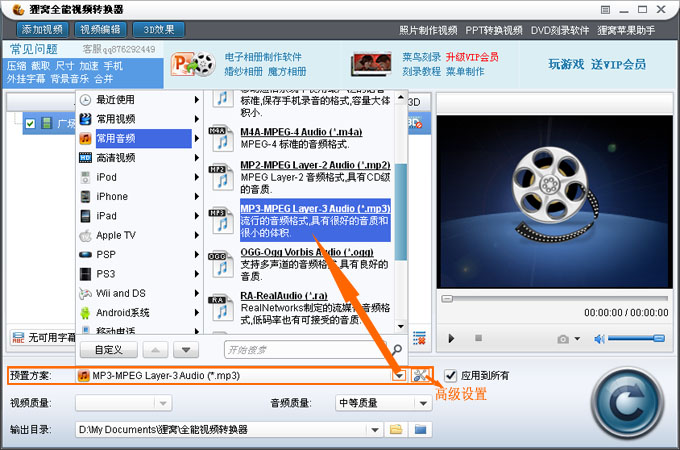Screen dimensions: 680x450
Task: Open the 视频编辑 video editor
Action: pos(101,30)
